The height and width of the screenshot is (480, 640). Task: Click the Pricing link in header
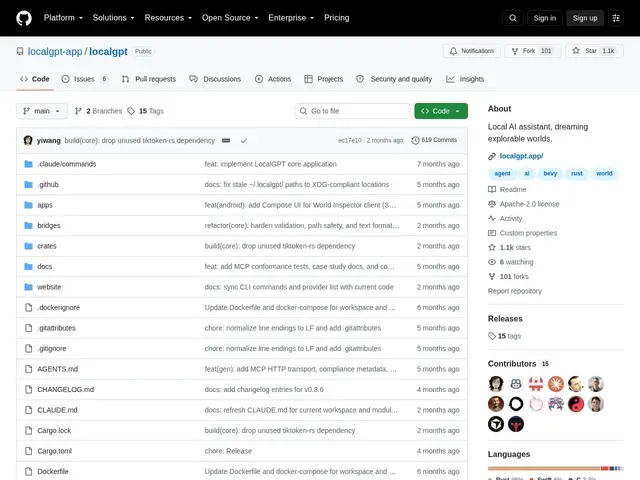coord(337,18)
